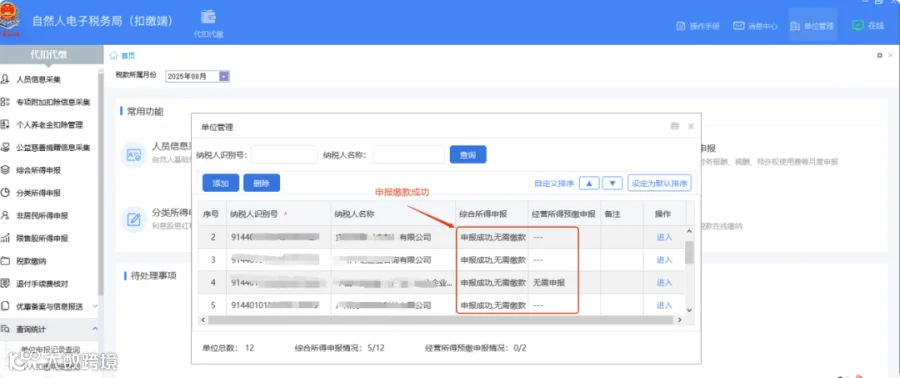Screen dimensions: 900x378
Task: Click the 限售股所得申报 chart icon in sidebar
Action: [5, 238]
